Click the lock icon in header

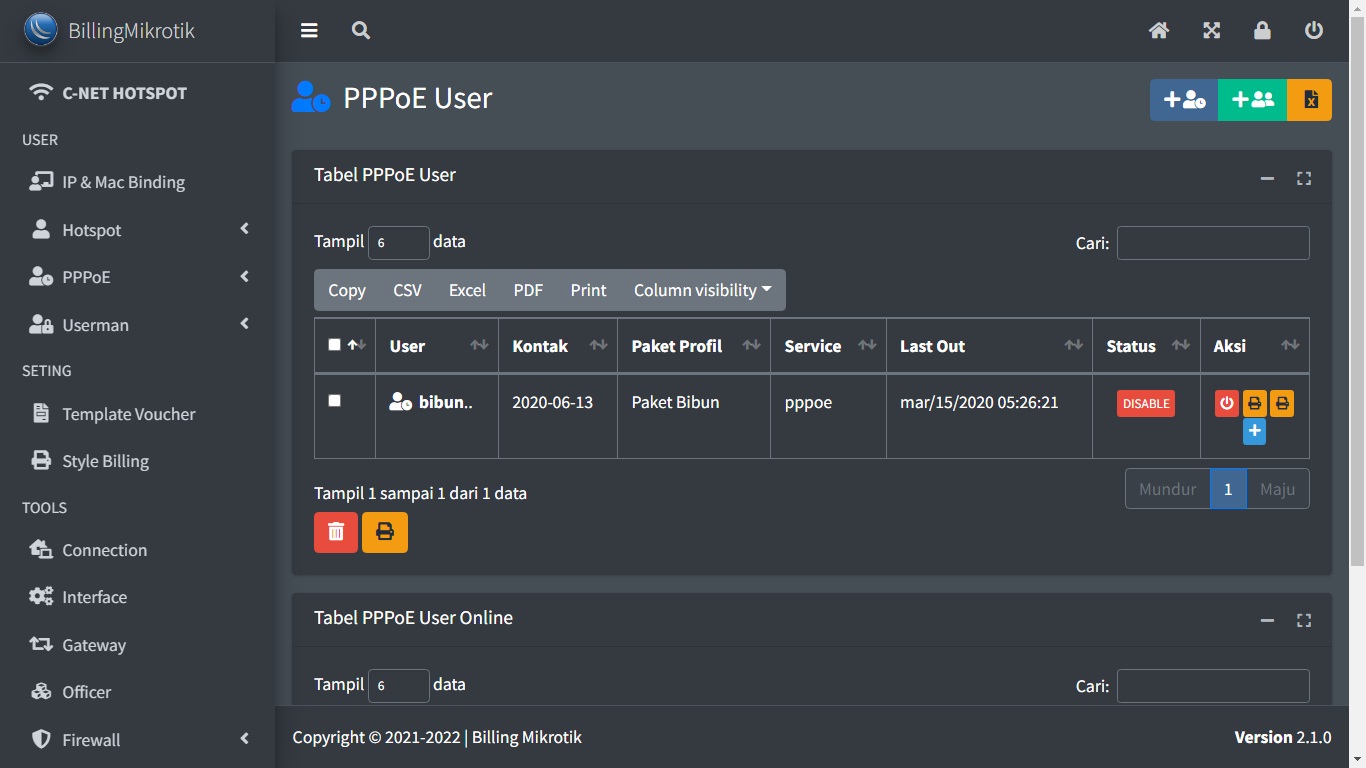[1262, 31]
